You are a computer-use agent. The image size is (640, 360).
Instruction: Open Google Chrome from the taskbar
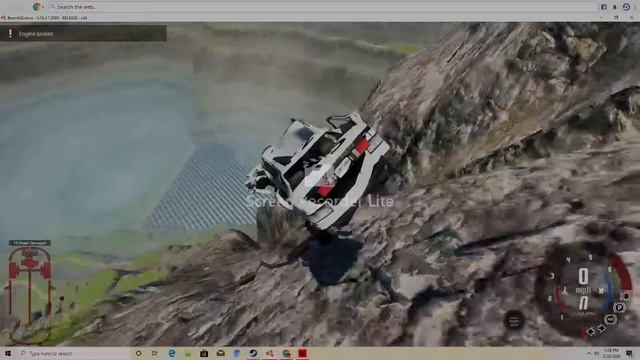287,353
